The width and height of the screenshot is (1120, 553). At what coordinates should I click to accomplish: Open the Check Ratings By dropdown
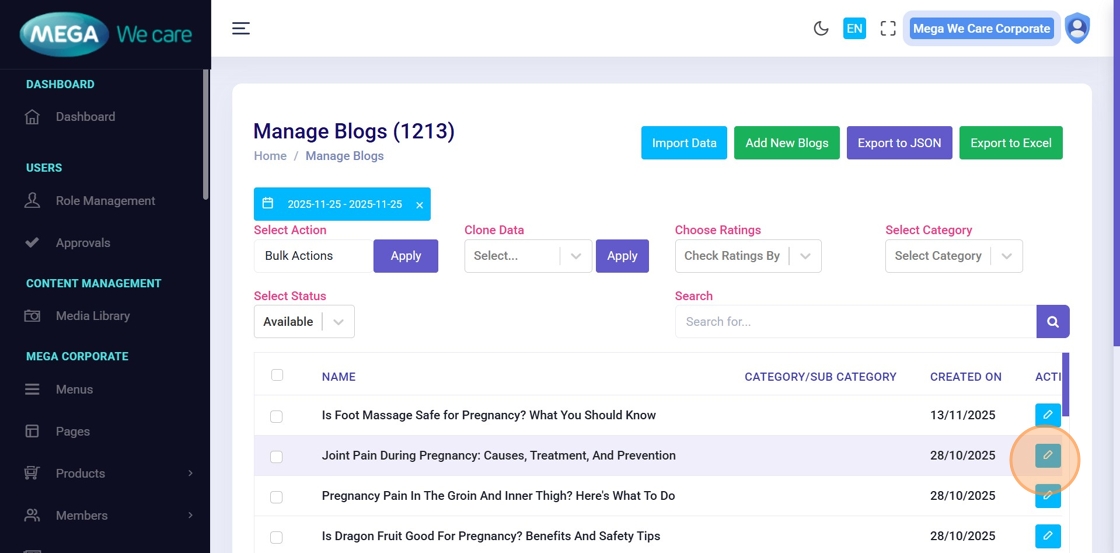pyautogui.click(x=748, y=256)
